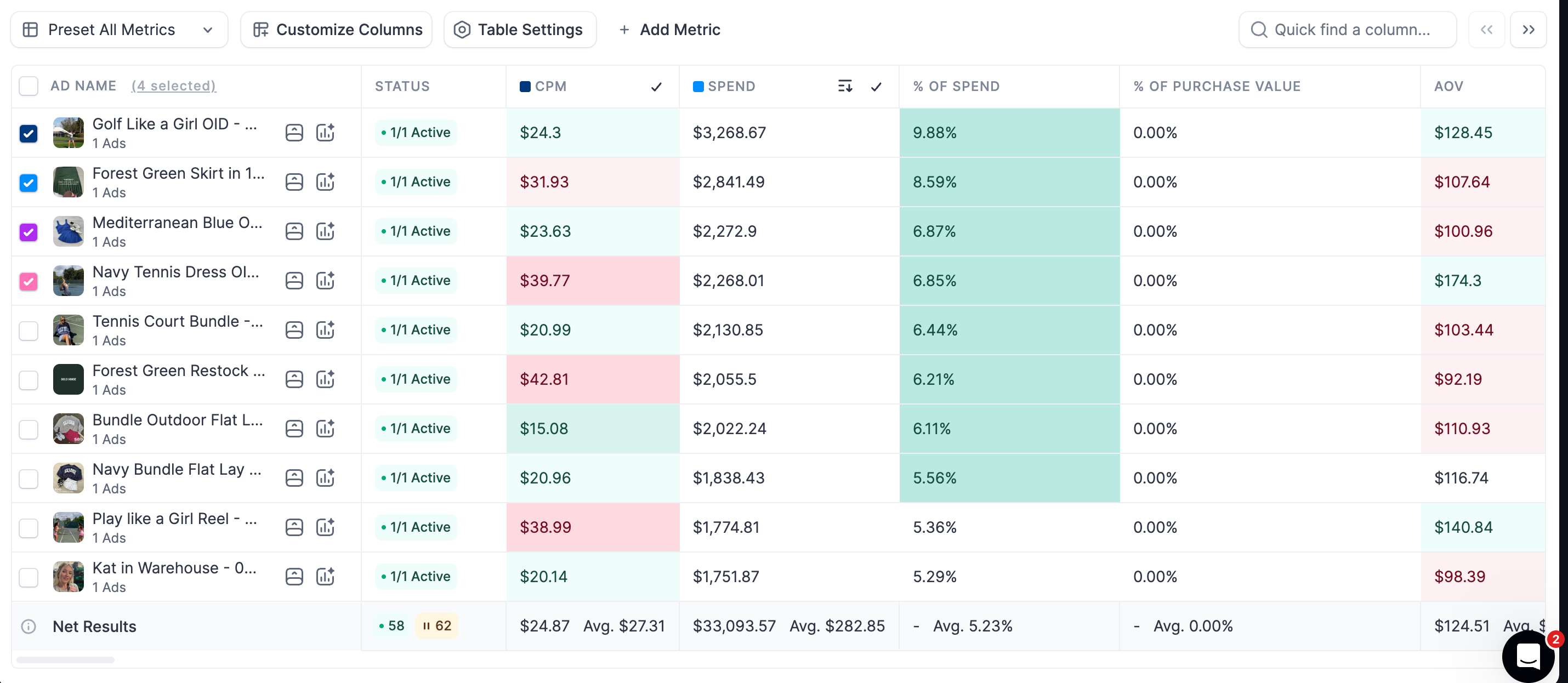Open preview card icon for Forest Green Skirt
This screenshot has height=683, width=1568.
point(294,181)
